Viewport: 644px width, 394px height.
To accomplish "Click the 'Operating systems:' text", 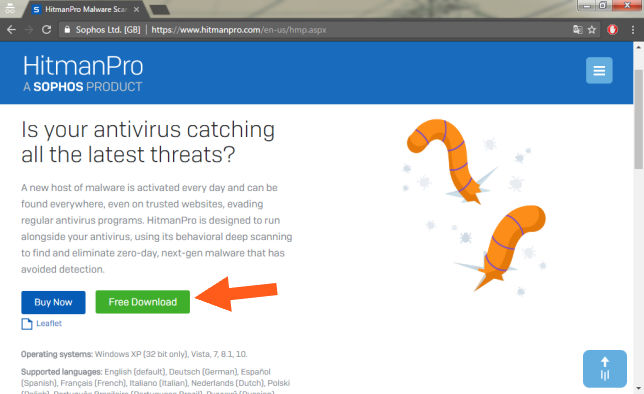I will click(57, 354).
